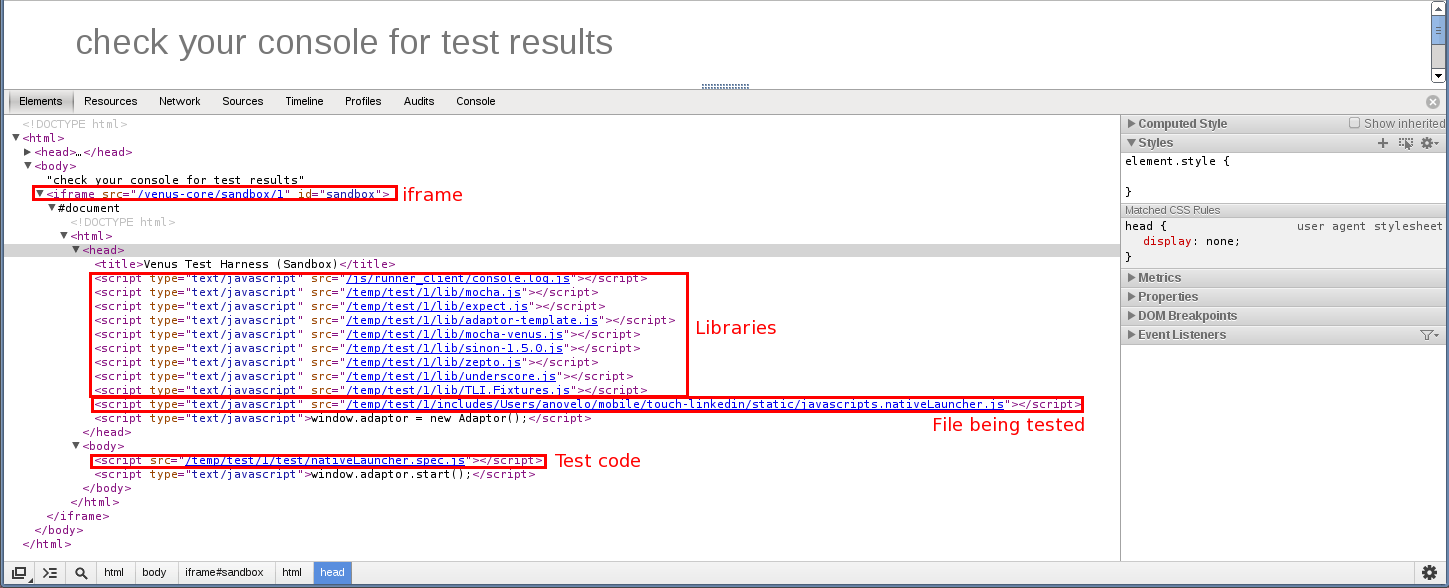Open the TLI.Fixtures.js link
The width and height of the screenshot is (1449, 588).
pyautogui.click(x=458, y=390)
